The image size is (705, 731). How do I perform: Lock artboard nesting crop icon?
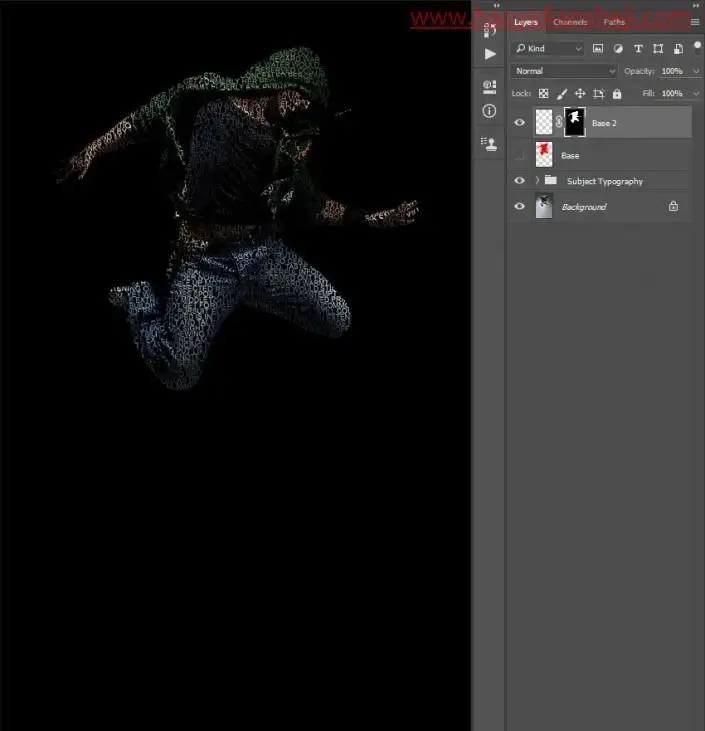599,94
